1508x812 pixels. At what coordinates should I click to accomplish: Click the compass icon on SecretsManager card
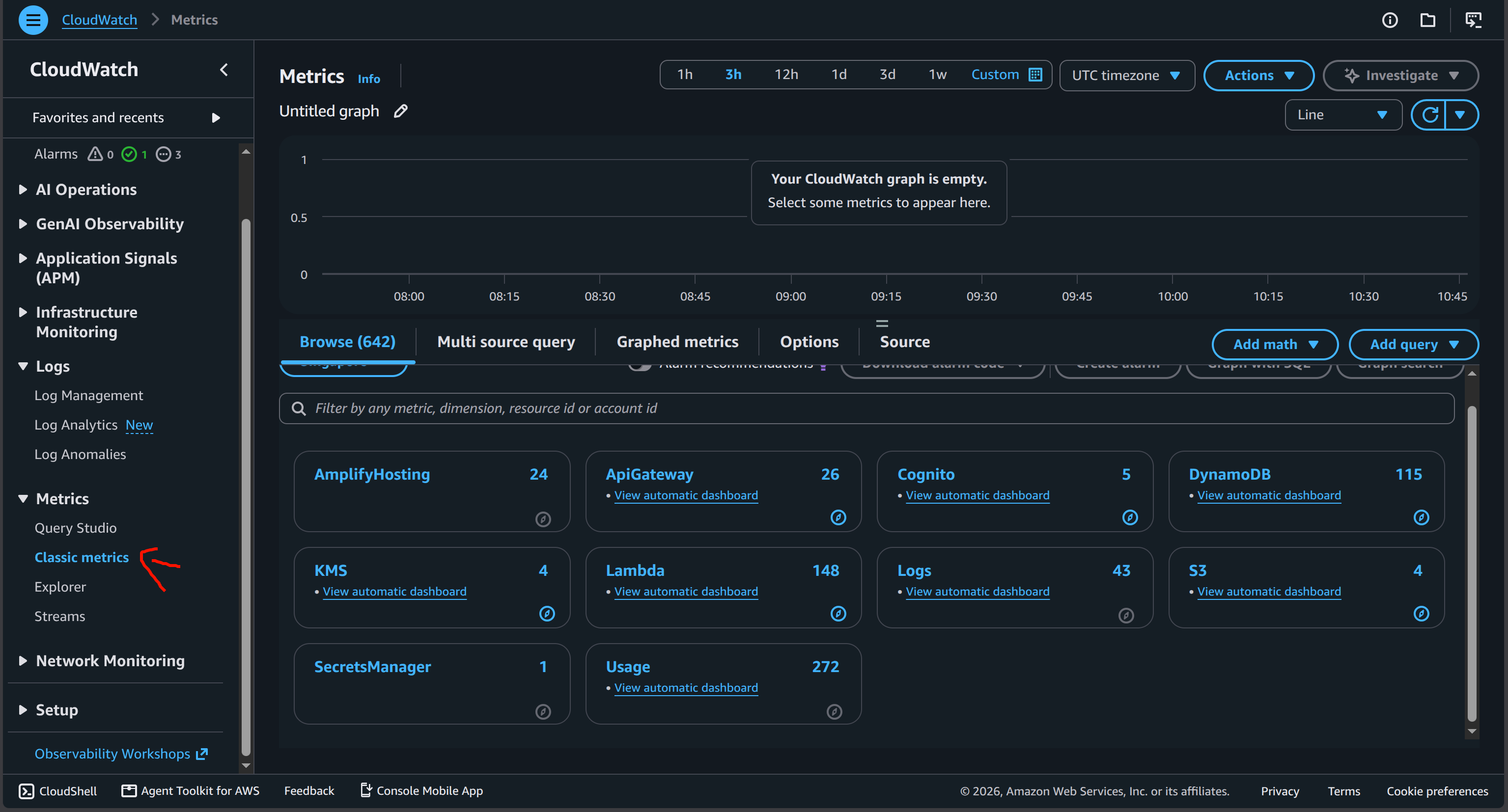[x=543, y=712]
